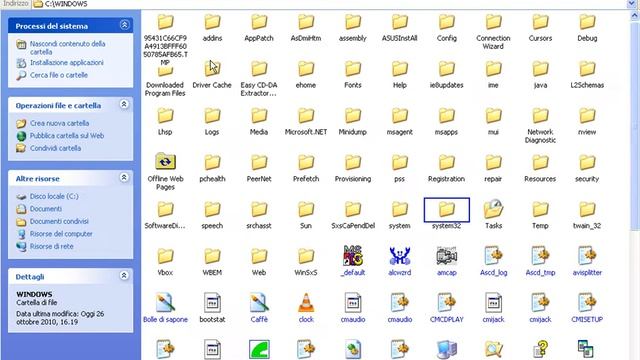Viewport: 640px width, 360px height.
Task: Select the _default MS-DOS shortcut icon
Action: (353, 256)
